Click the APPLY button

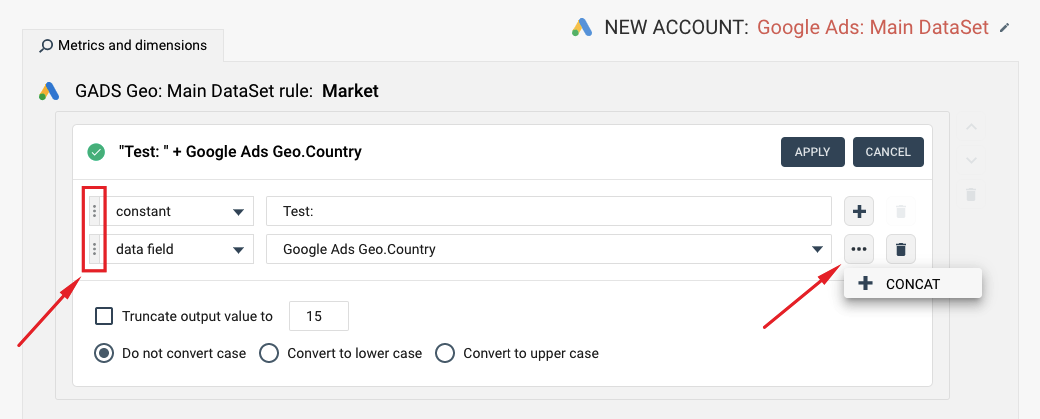[812, 152]
